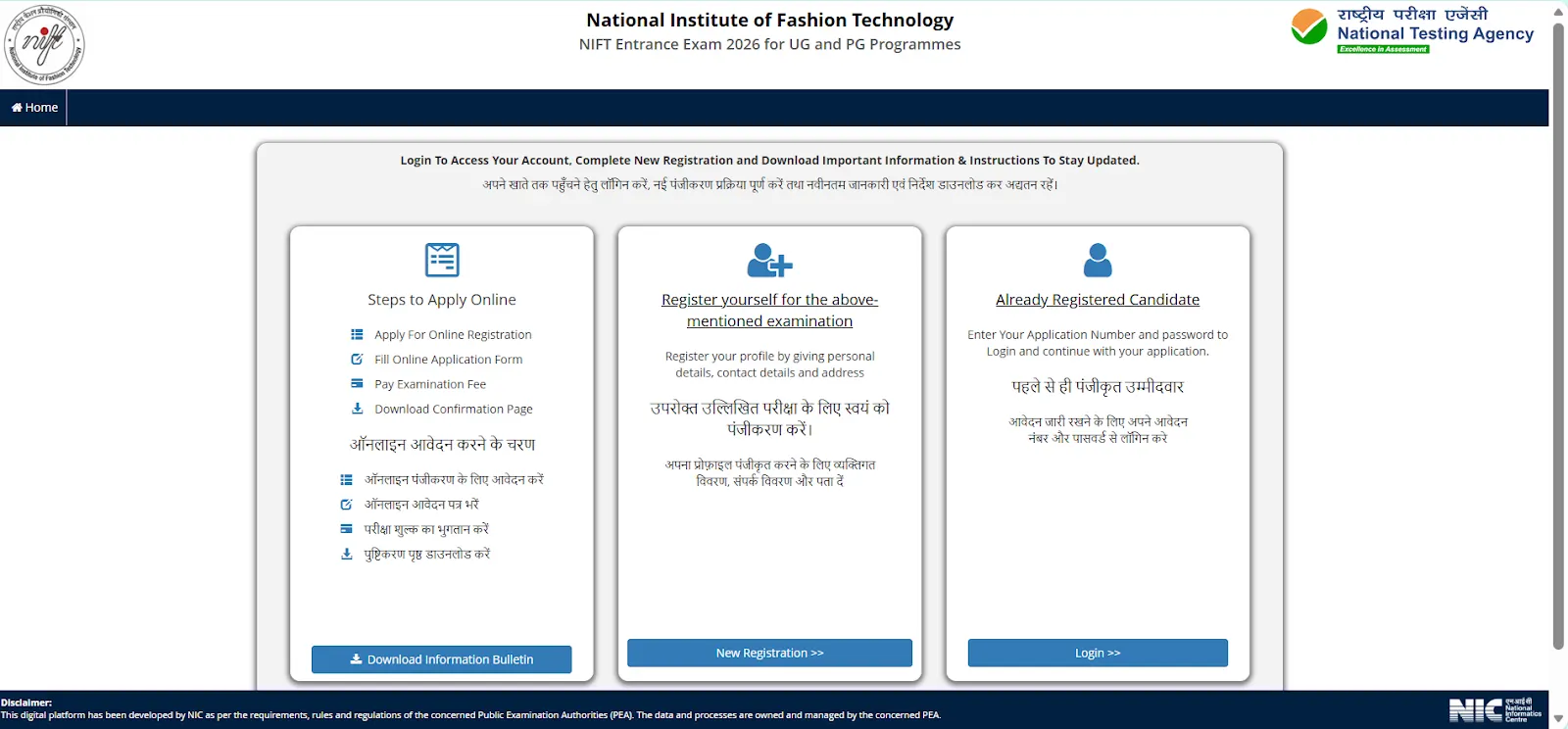Screen dimensions: 1568x729
Task: Click the add-user icon above Register yourself
Action: point(769,260)
